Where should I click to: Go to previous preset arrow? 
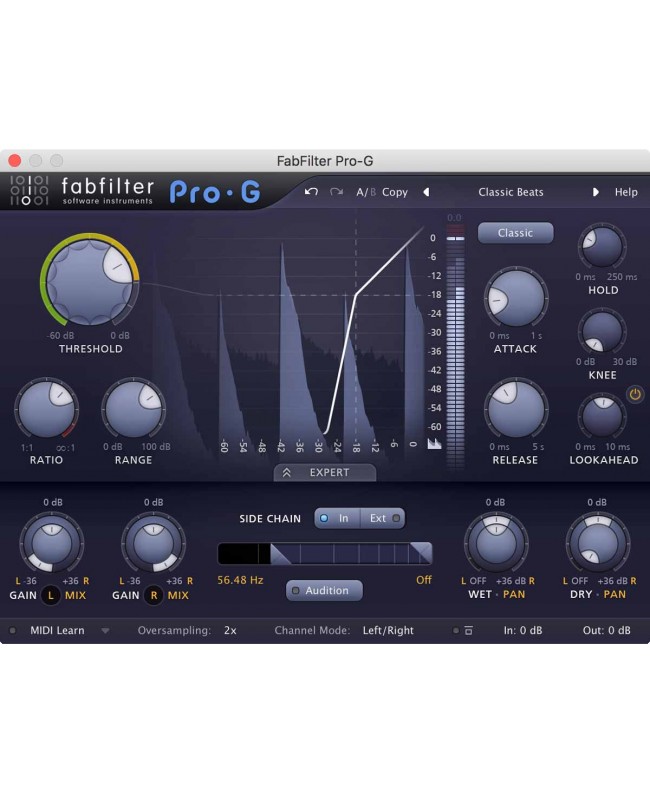(x=426, y=192)
